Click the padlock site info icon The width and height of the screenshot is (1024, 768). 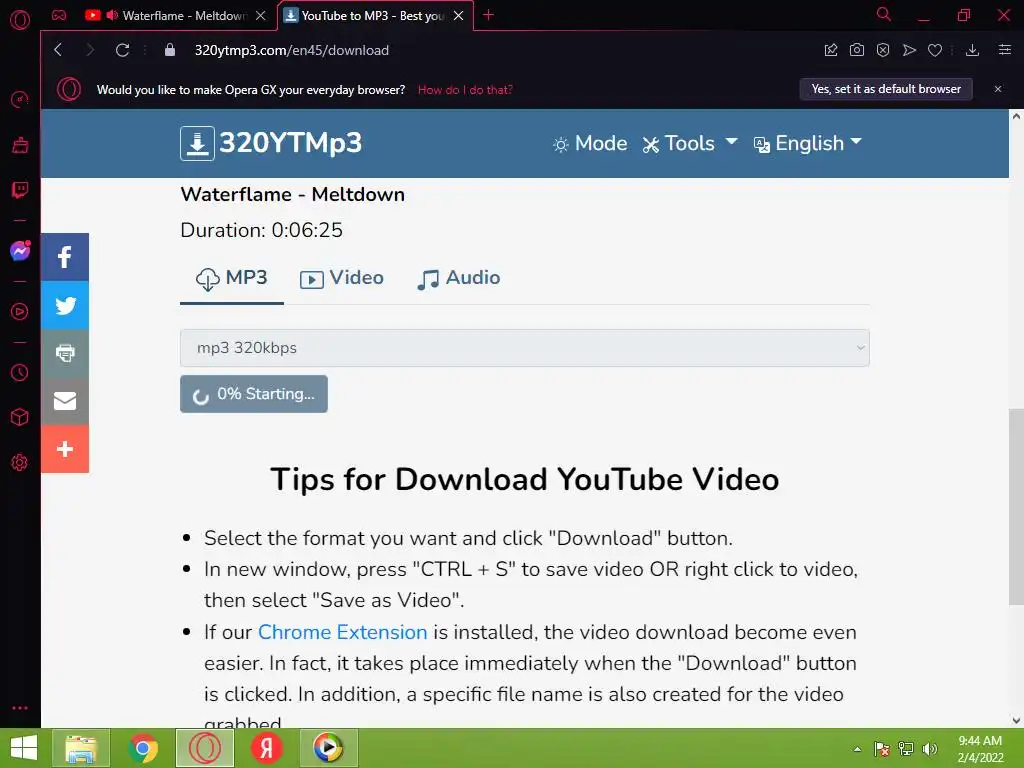click(x=170, y=50)
